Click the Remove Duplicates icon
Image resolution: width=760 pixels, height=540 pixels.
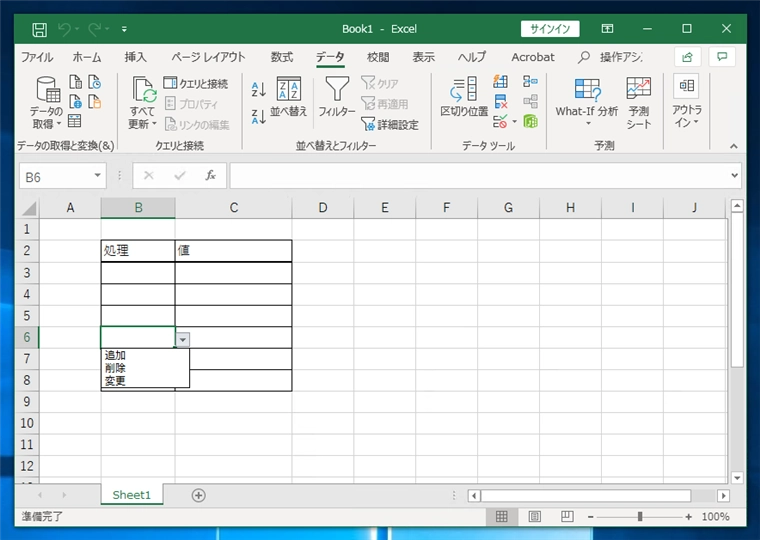click(500, 102)
